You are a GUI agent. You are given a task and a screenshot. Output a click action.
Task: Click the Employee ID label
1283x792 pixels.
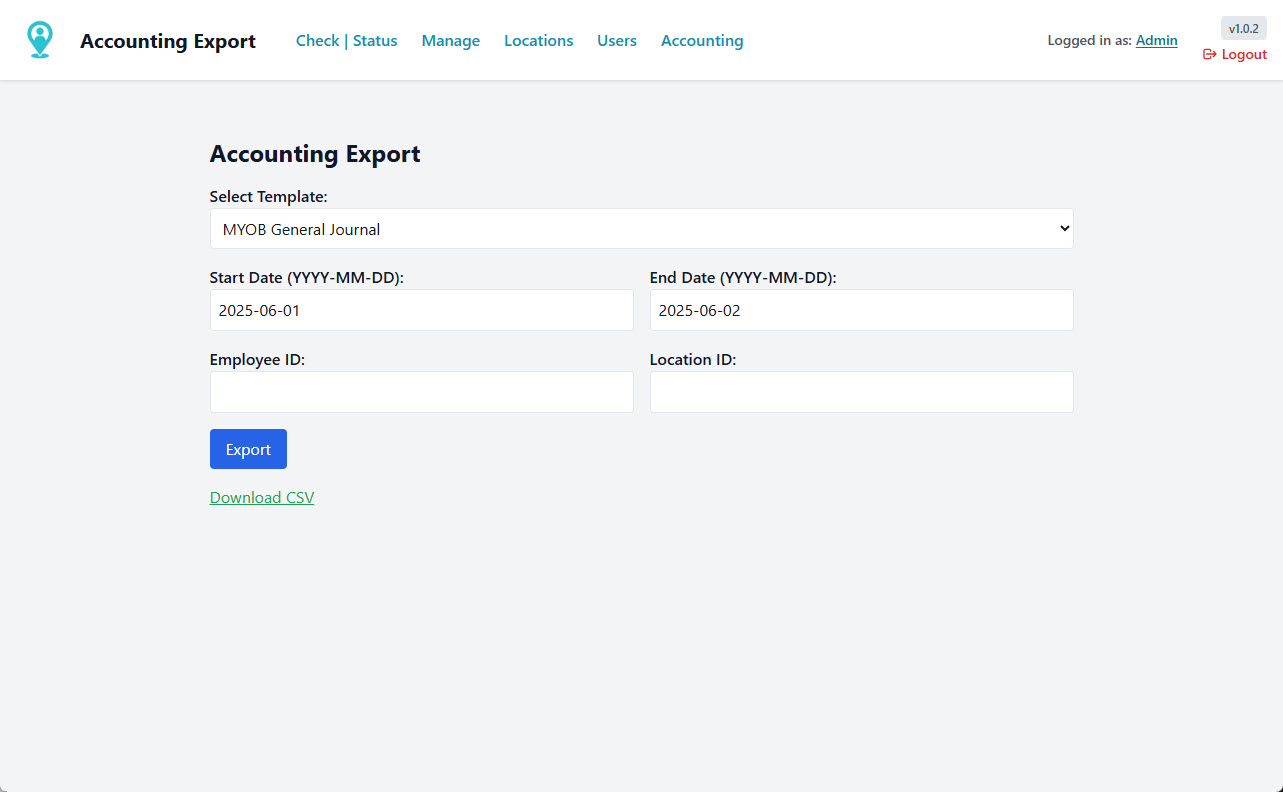(x=257, y=360)
